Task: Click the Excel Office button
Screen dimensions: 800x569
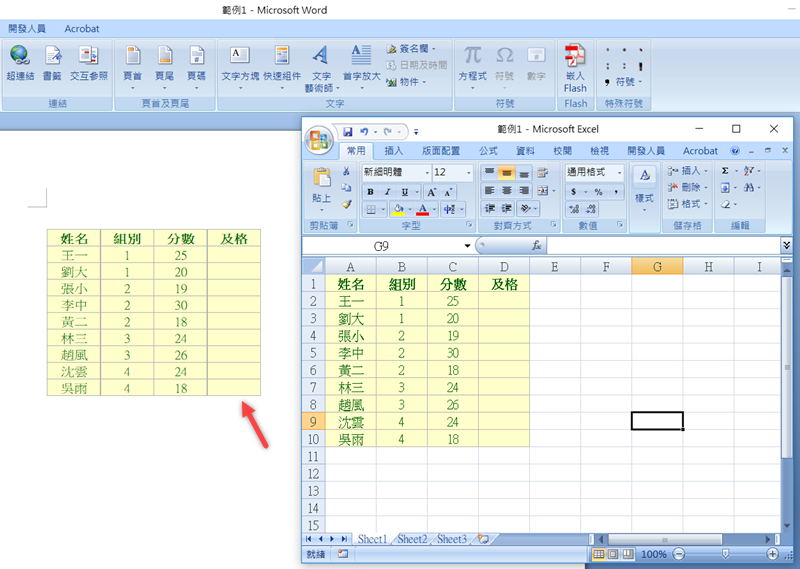Action: (x=319, y=140)
